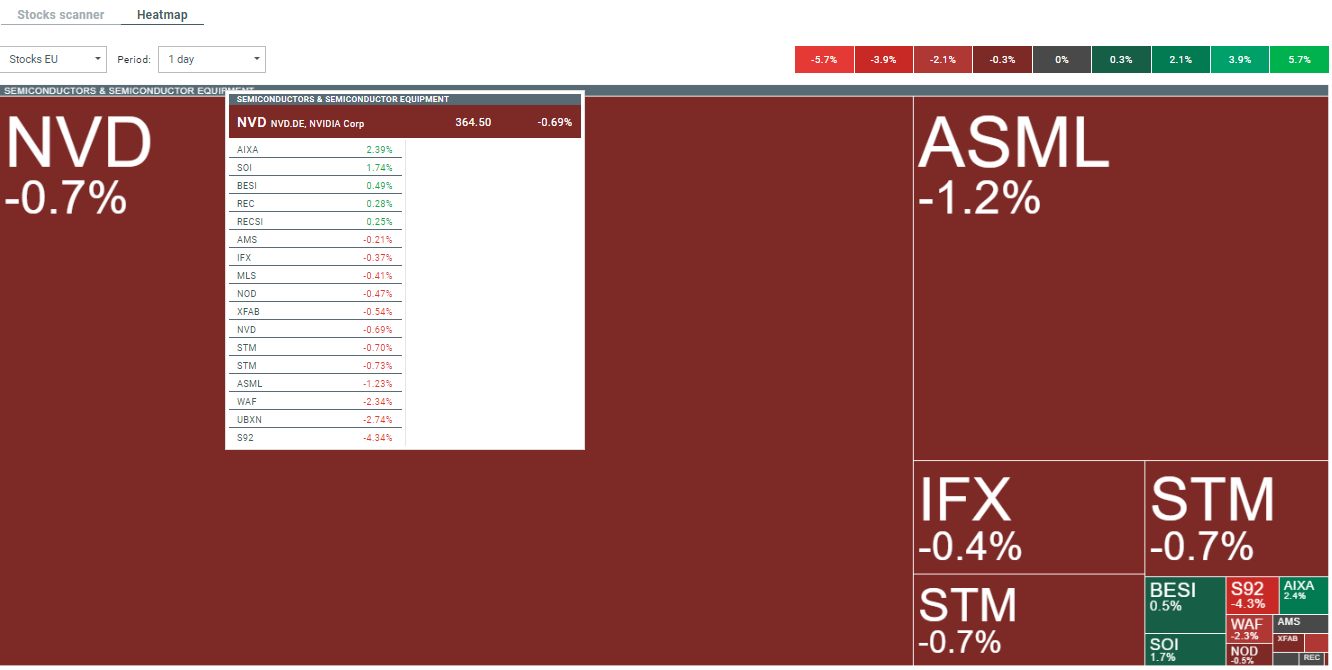Select the IFX -0.4% heatmap tile
Viewport: 1332px width, 670px height.
click(1029, 517)
